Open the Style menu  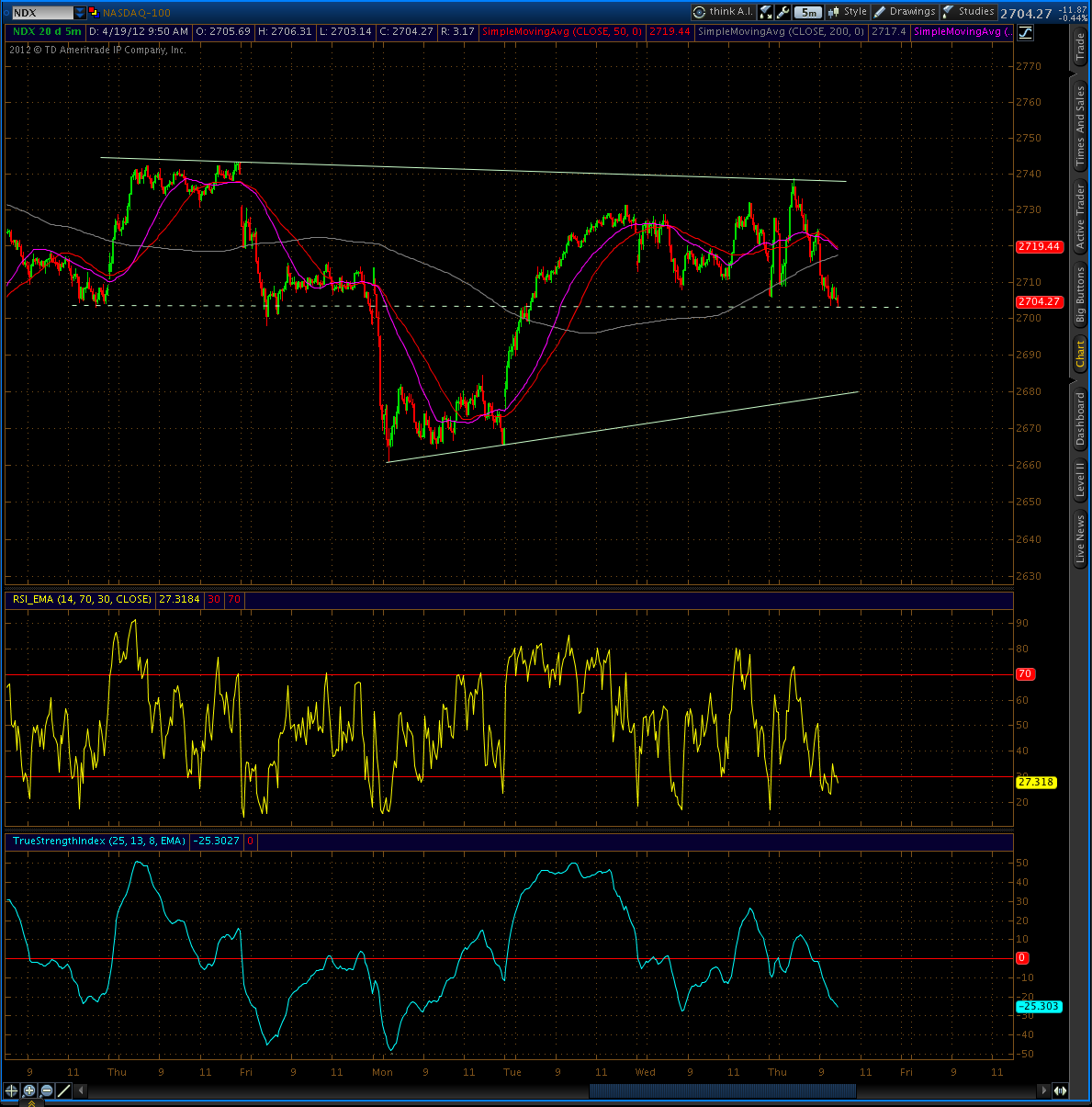[x=847, y=12]
